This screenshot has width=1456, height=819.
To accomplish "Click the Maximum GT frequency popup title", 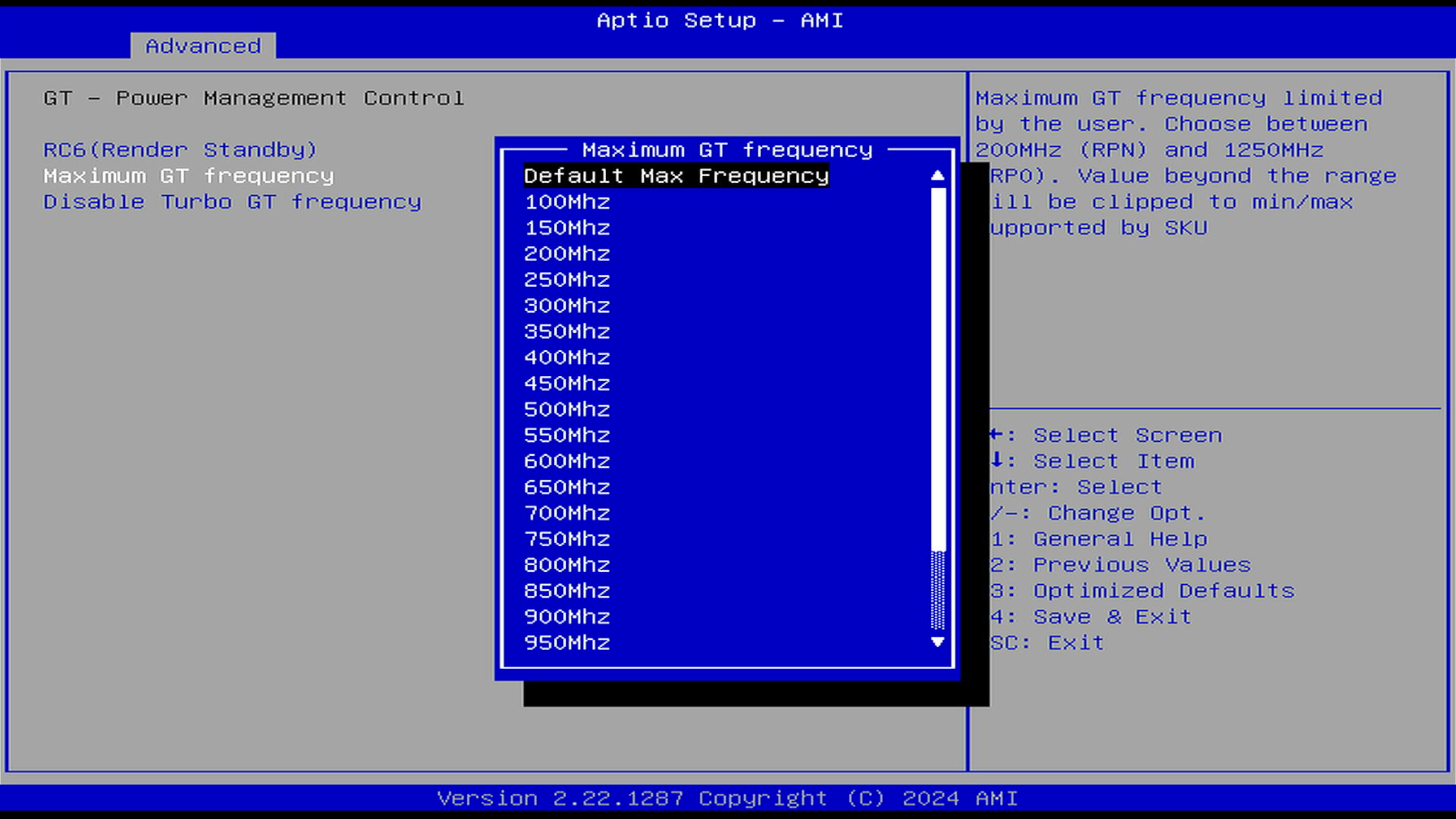I will point(727,150).
